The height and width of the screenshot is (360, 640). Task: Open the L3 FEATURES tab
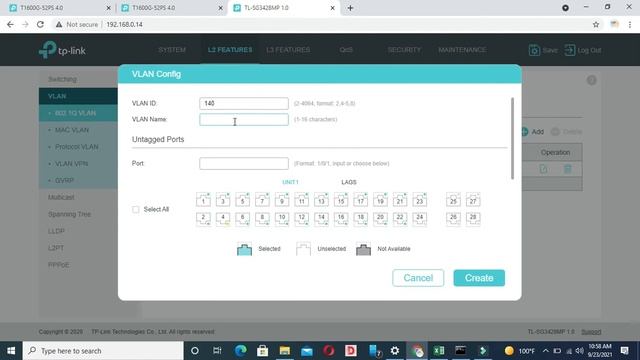[x=288, y=50]
